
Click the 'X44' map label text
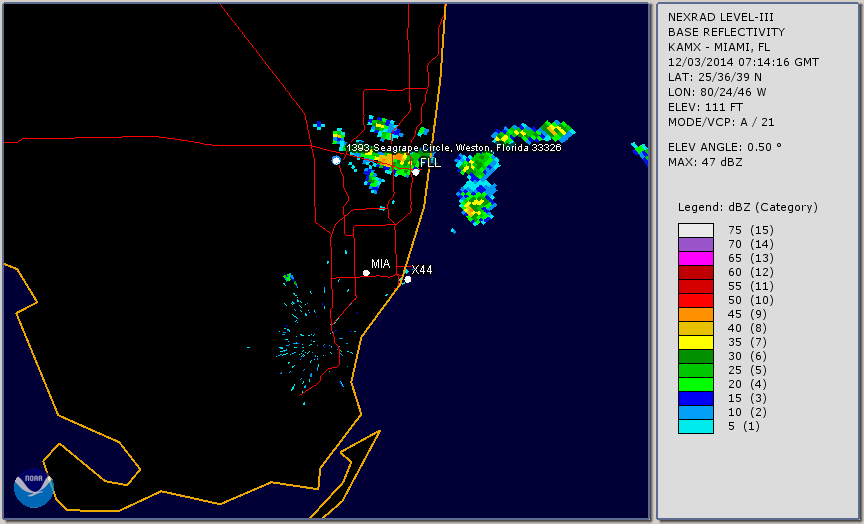pyautogui.click(x=422, y=270)
